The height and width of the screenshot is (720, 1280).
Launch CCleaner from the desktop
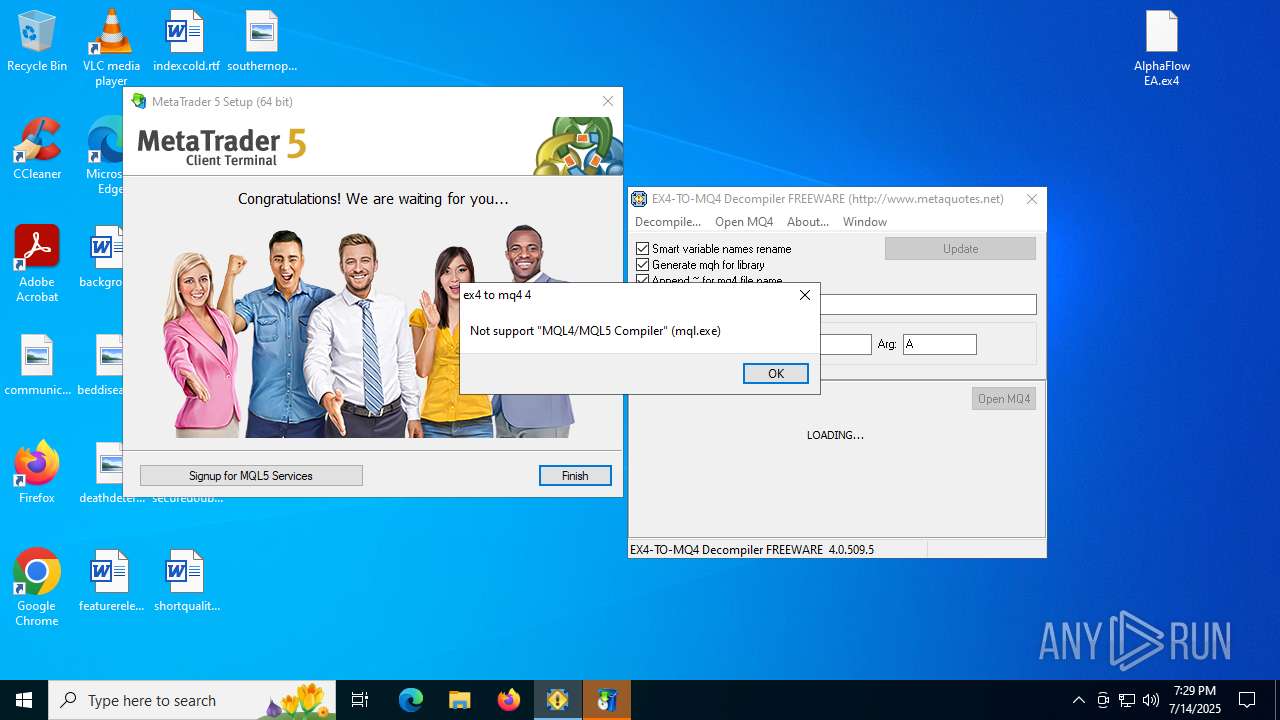click(x=37, y=149)
